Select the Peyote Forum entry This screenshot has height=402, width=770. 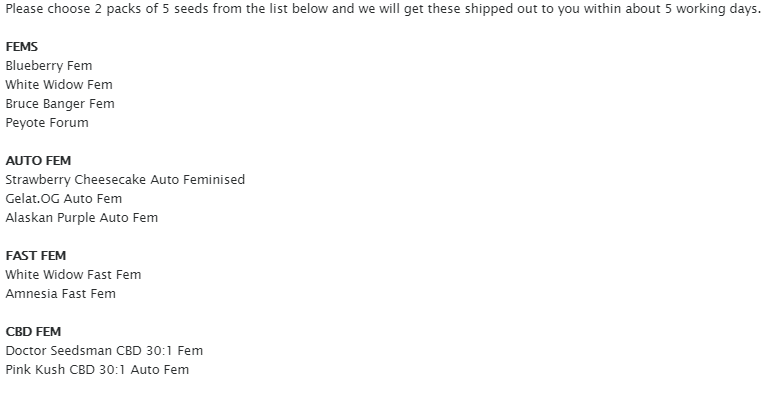47,123
